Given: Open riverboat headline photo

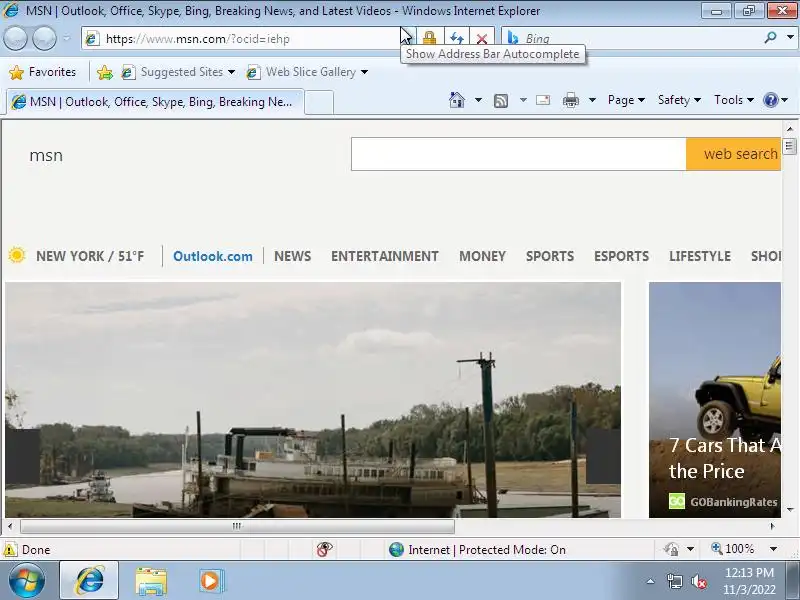Looking at the screenshot, I should (313, 400).
